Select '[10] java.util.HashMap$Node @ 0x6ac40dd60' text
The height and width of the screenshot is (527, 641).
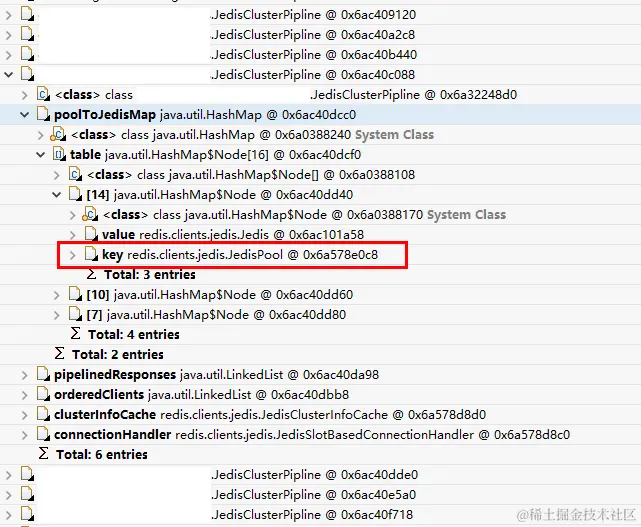220,295
